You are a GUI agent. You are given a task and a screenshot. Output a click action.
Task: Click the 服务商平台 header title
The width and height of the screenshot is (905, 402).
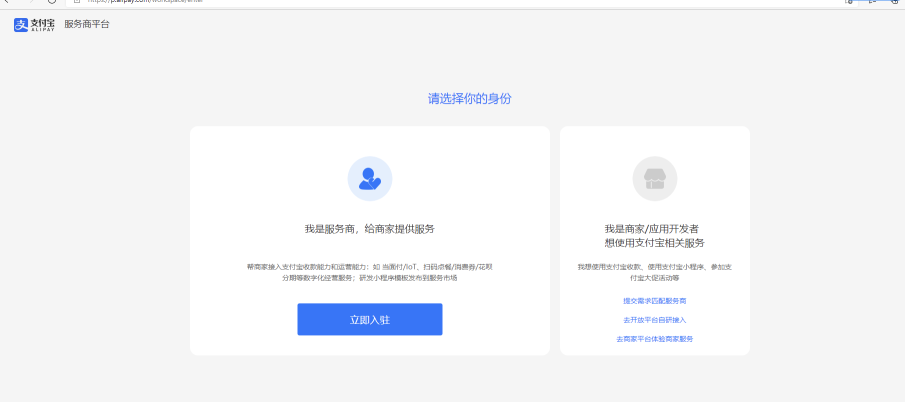[x=87, y=24]
